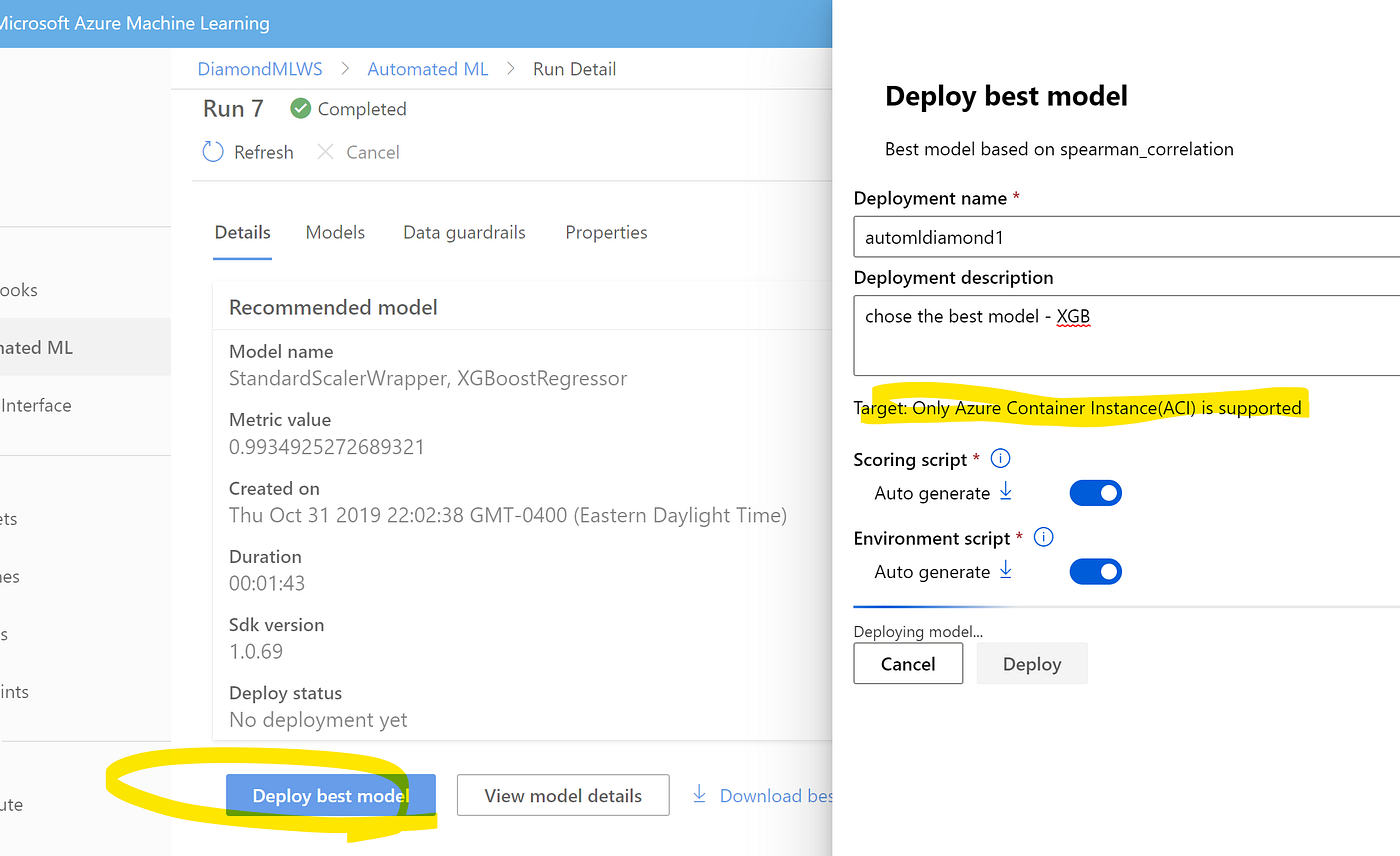Turn off the Environment script Auto generate toggle

1095,571
